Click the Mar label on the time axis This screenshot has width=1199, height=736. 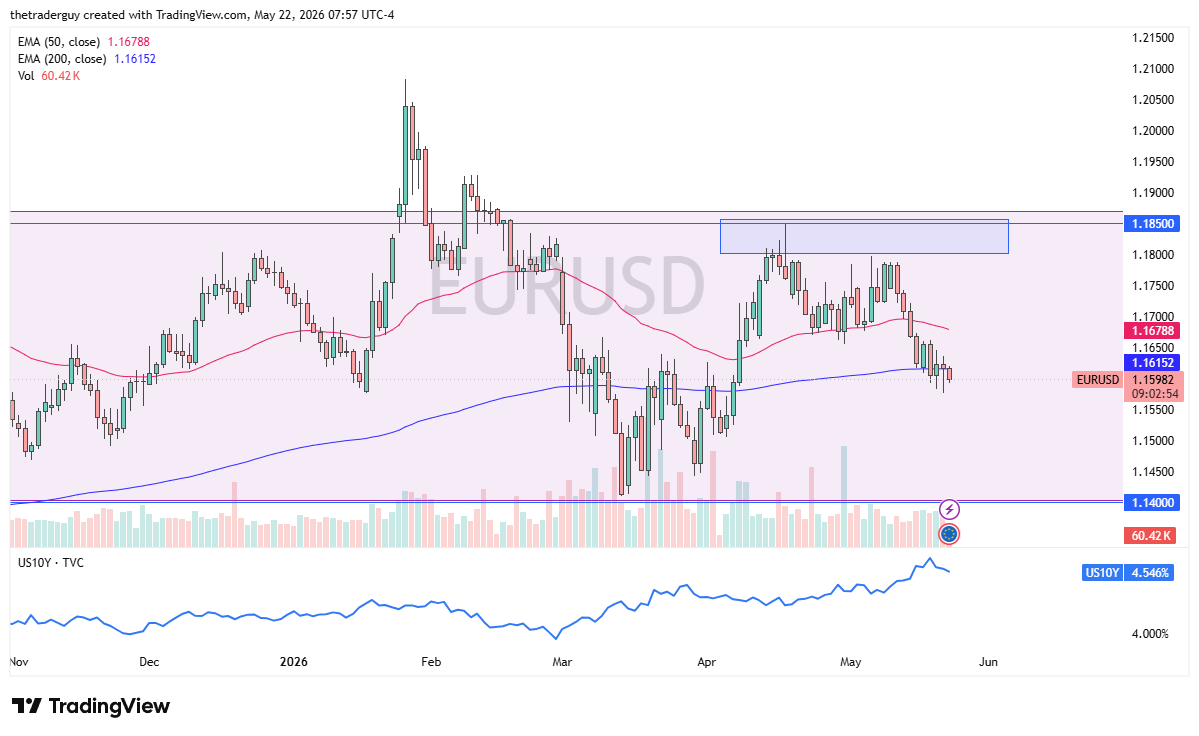[x=562, y=662]
